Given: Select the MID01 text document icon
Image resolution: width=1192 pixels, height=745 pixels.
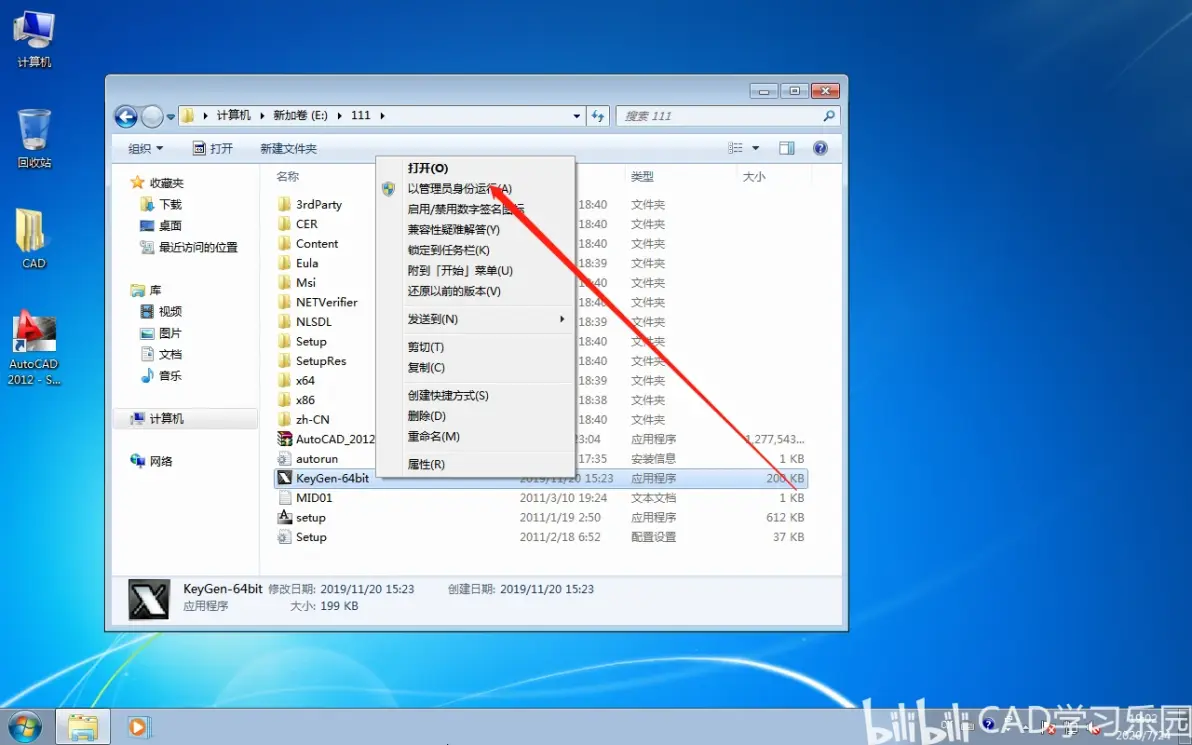Looking at the screenshot, I should pos(284,498).
